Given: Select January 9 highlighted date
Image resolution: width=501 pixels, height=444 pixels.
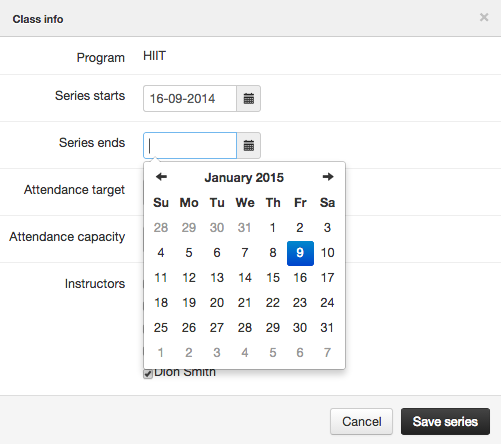Looking at the screenshot, I should (300, 253).
